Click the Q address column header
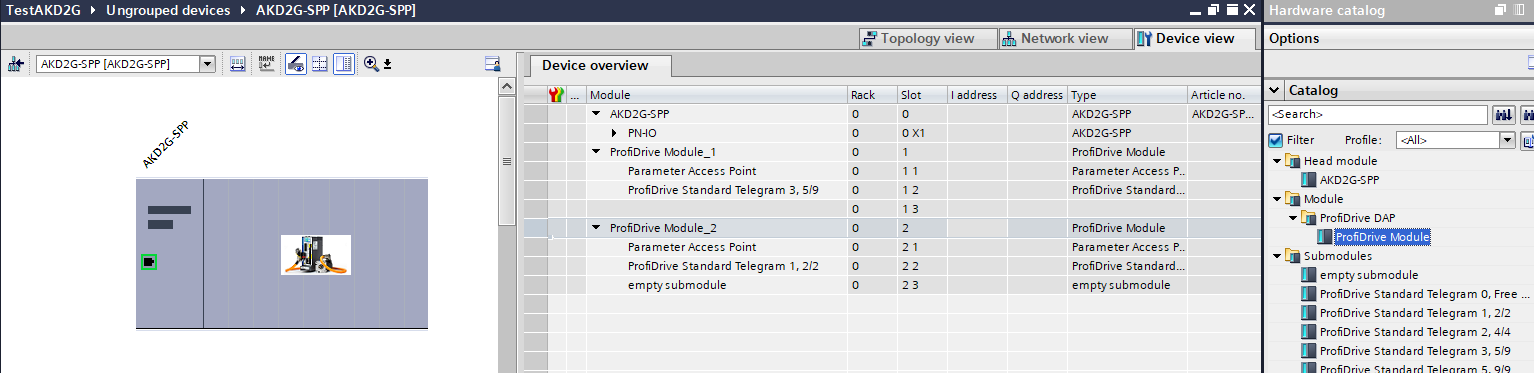The image size is (1534, 373). tap(1037, 95)
